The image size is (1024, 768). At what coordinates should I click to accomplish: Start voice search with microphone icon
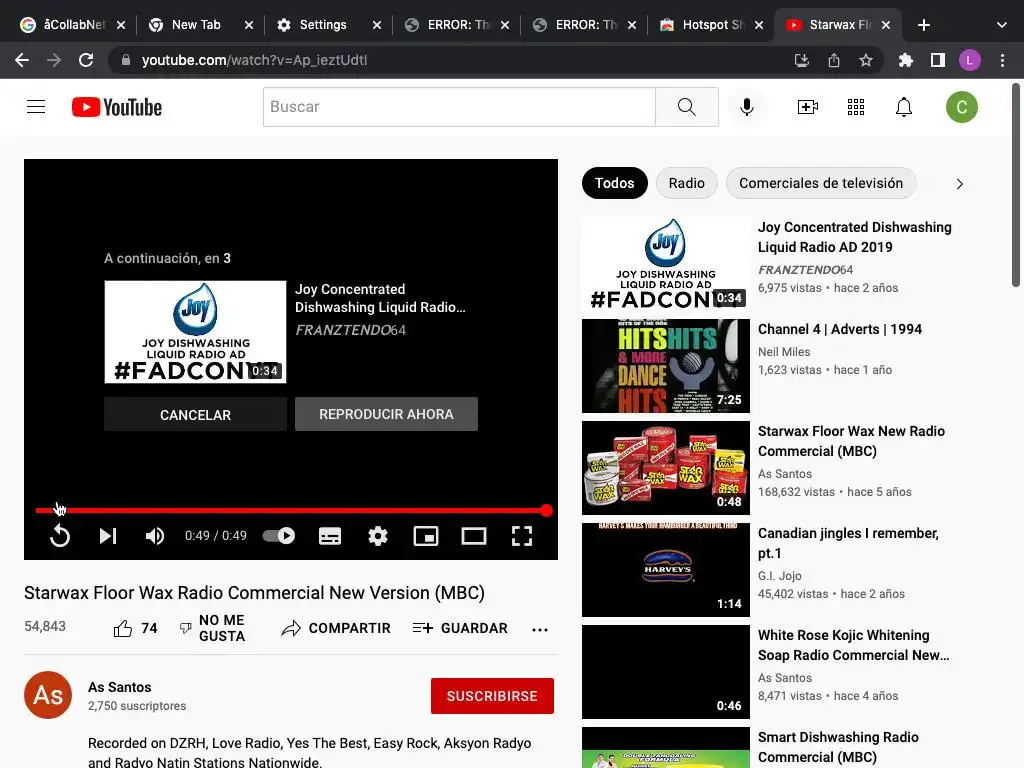click(746, 106)
